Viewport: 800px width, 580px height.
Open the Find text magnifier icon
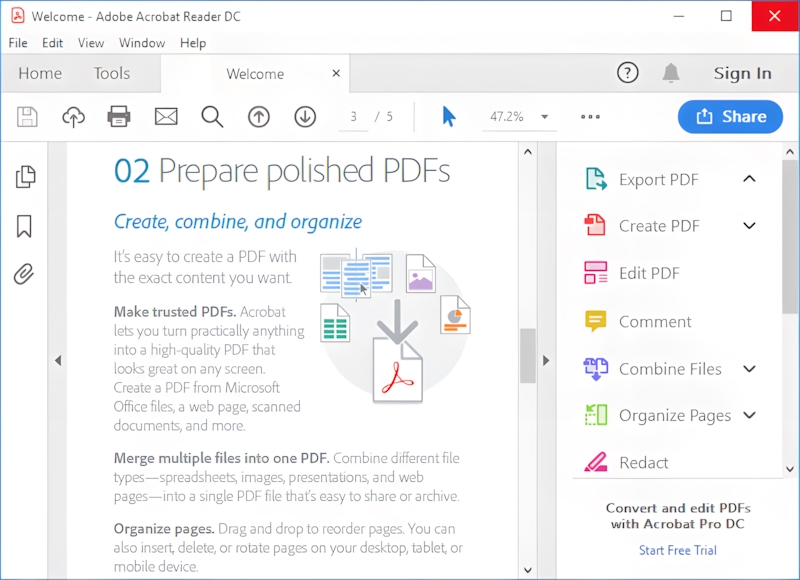pyautogui.click(x=212, y=117)
